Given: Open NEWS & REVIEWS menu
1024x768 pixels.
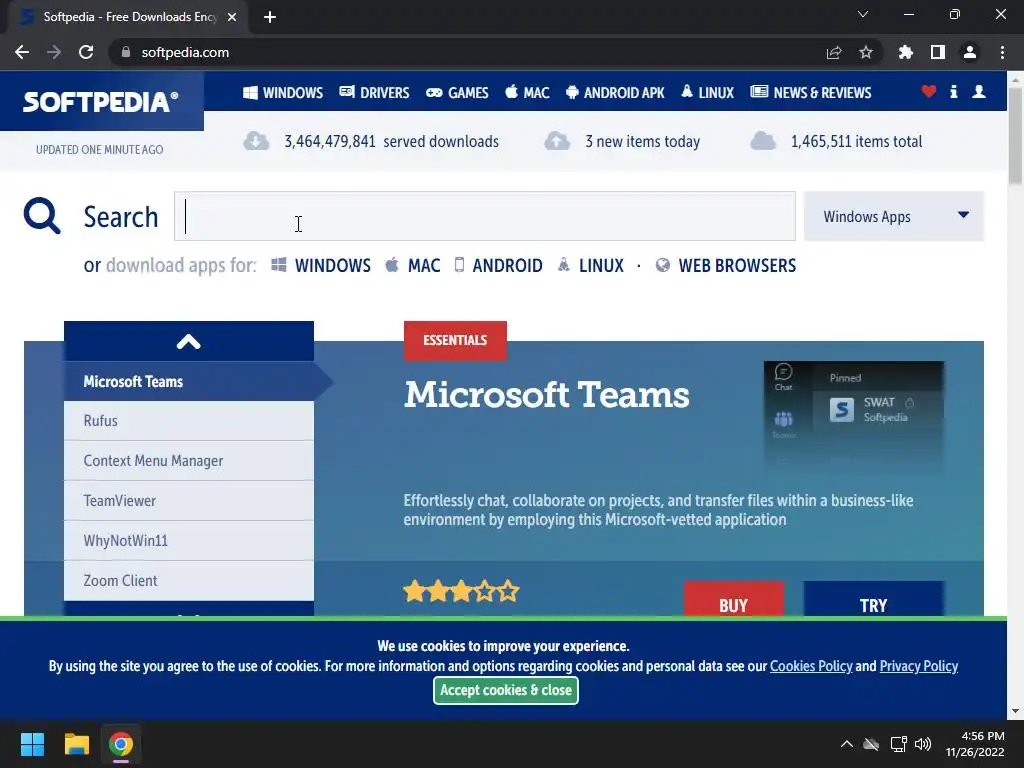Looking at the screenshot, I should (x=810, y=93).
